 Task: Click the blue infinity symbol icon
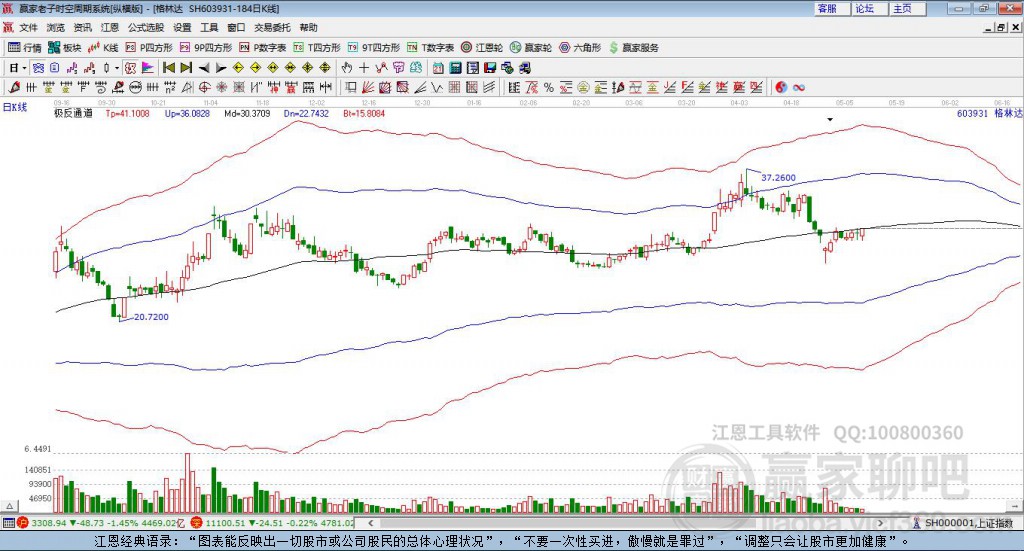[799, 87]
